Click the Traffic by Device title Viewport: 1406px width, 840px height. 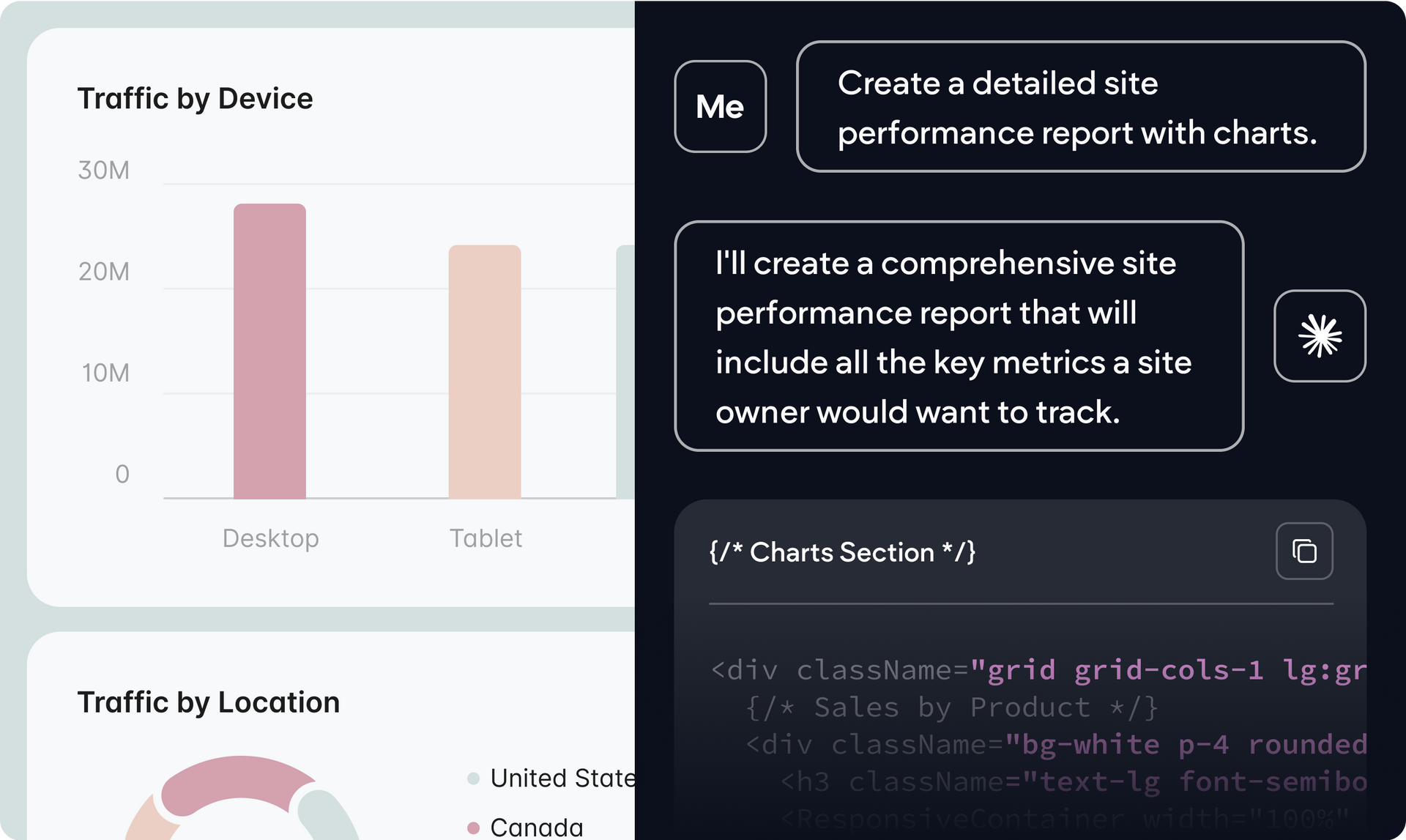coord(196,99)
